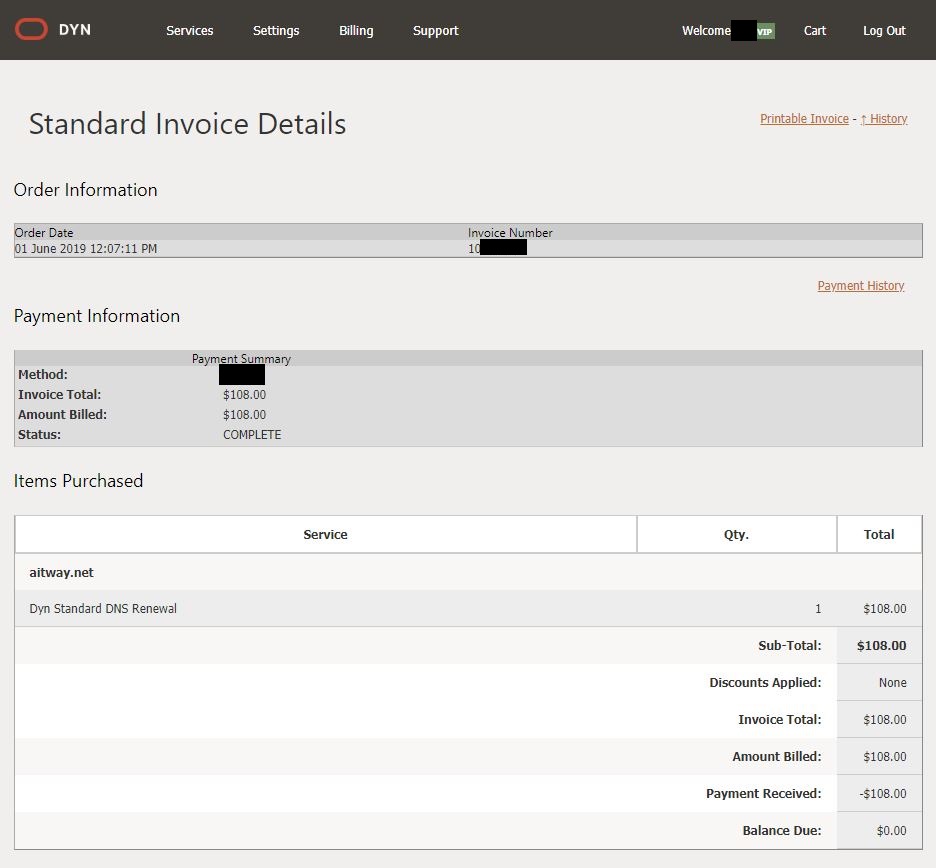Click the Total column header

879,535
